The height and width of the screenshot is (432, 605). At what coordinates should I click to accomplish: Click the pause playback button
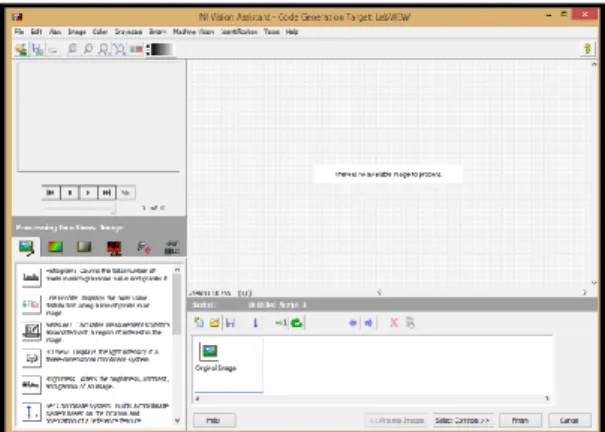(x=70, y=192)
